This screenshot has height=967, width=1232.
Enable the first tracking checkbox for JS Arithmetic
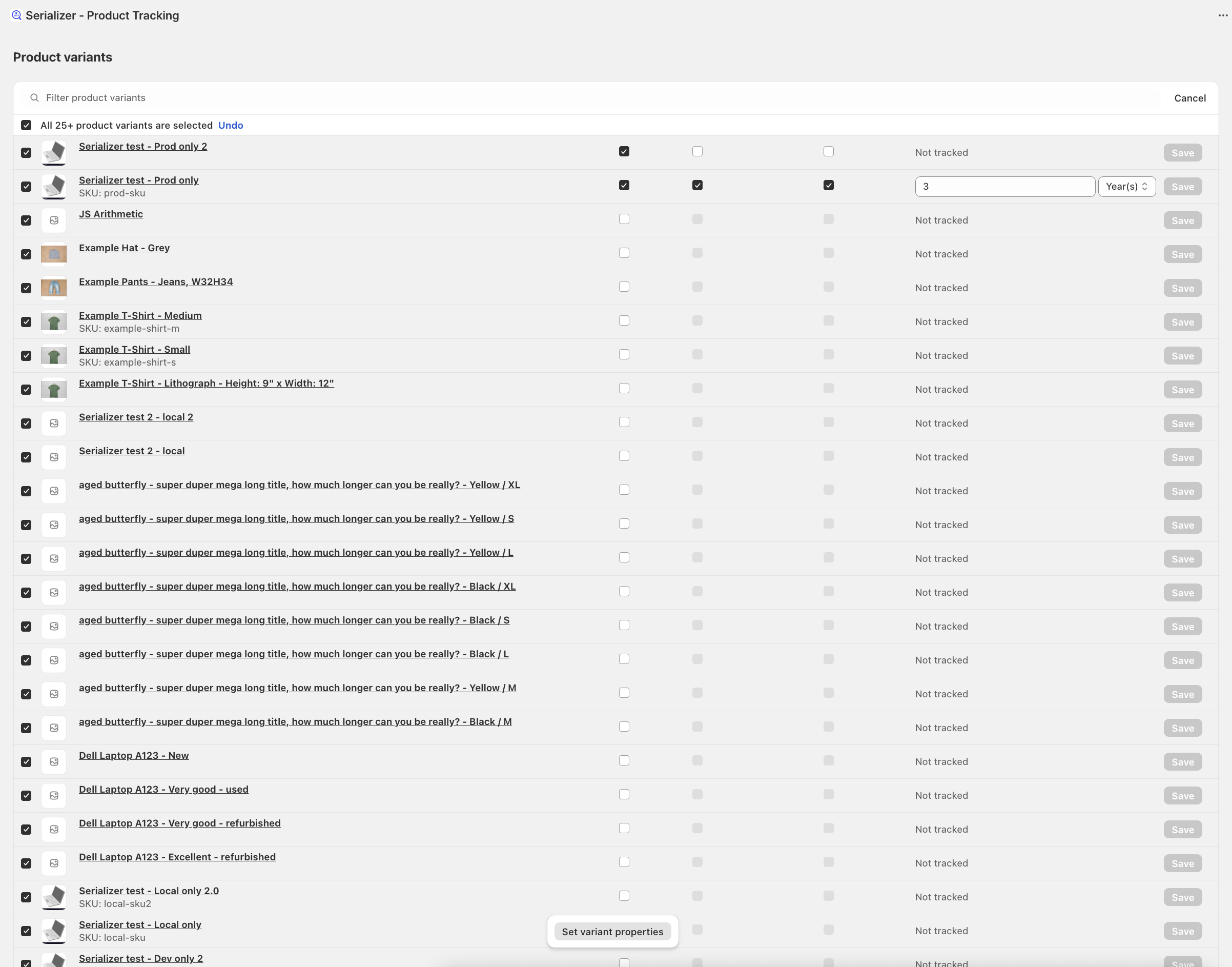pos(624,219)
